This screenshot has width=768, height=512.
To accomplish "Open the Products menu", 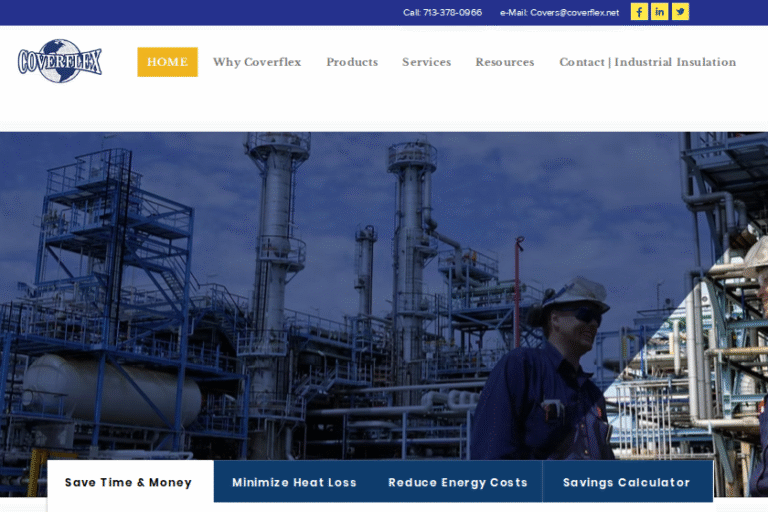I will (x=352, y=62).
